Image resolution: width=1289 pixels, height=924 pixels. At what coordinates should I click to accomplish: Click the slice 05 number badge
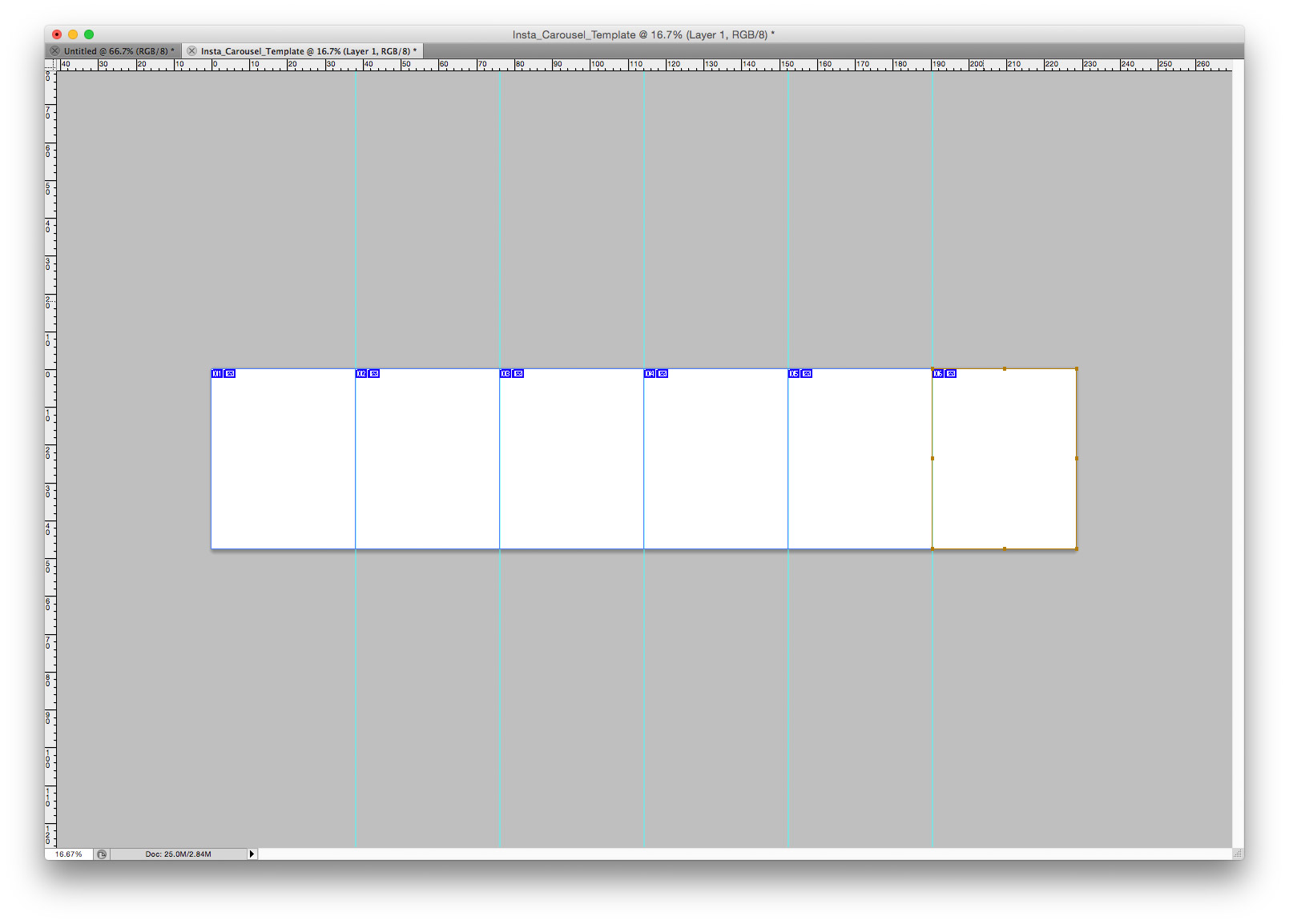click(x=793, y=374)
